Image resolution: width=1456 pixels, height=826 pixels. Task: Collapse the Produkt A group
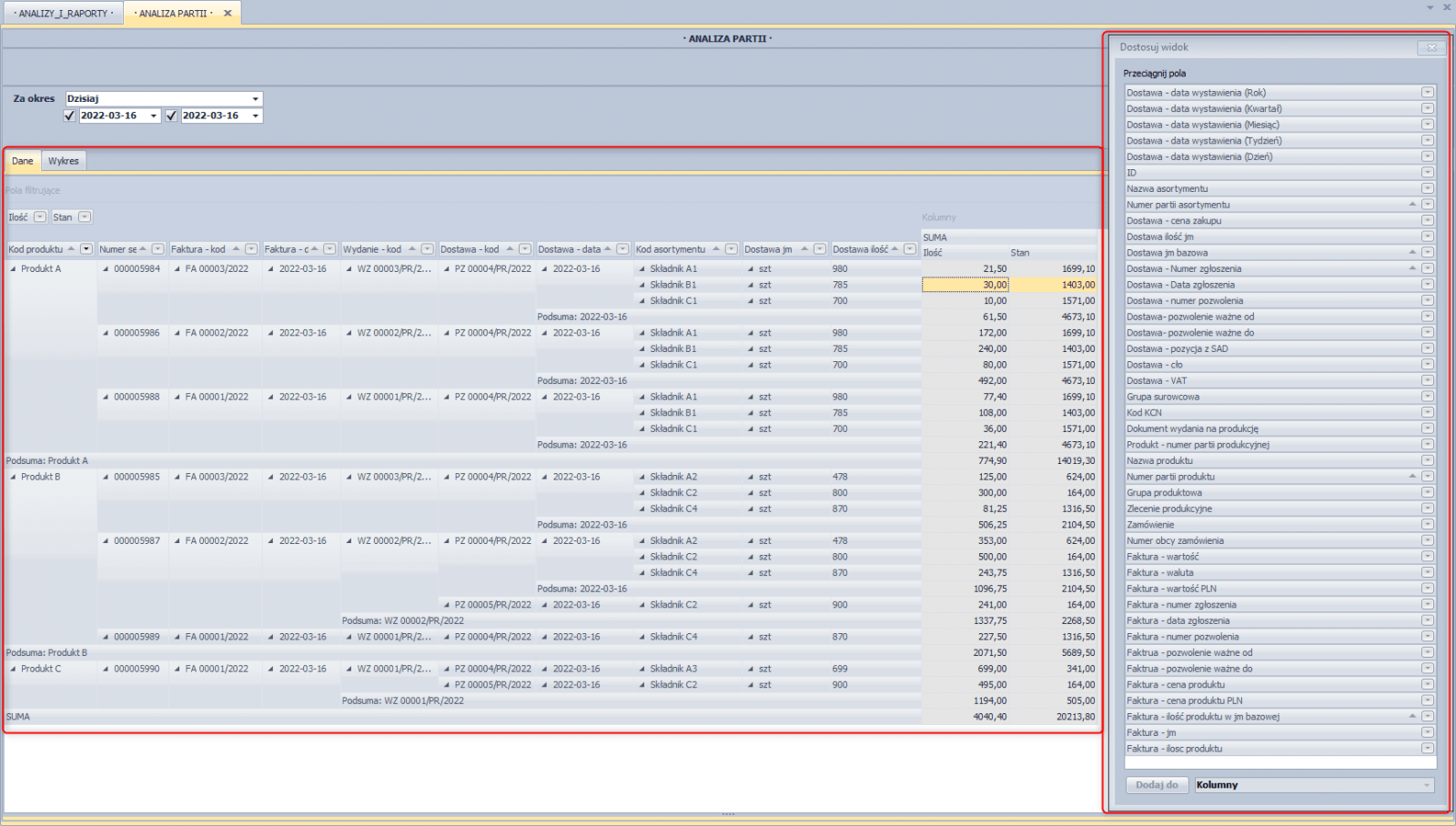pos(13,269)
